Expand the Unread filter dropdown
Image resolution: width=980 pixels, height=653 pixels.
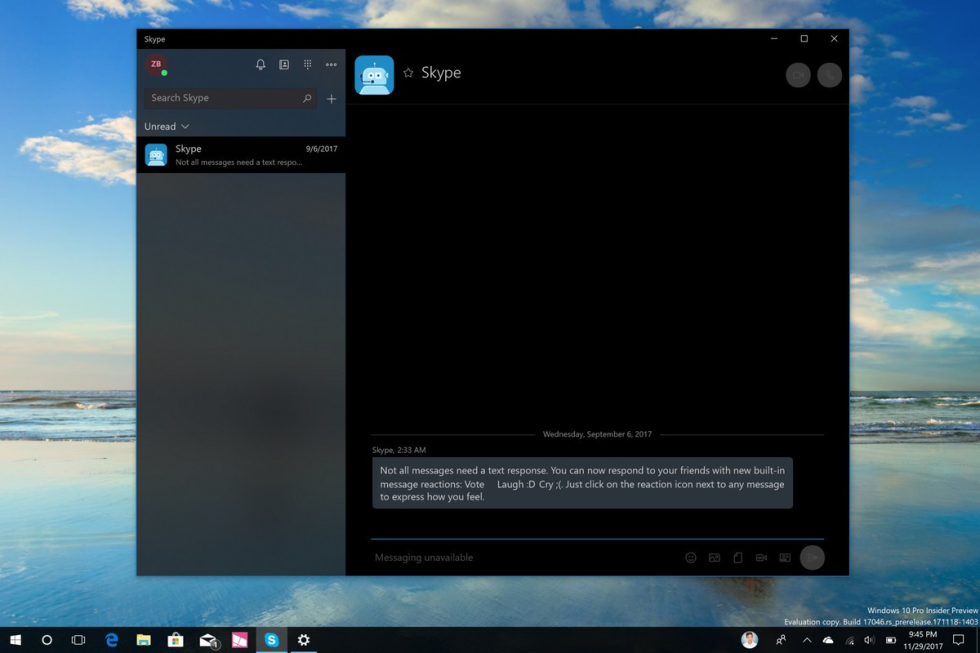pos(166,127)
